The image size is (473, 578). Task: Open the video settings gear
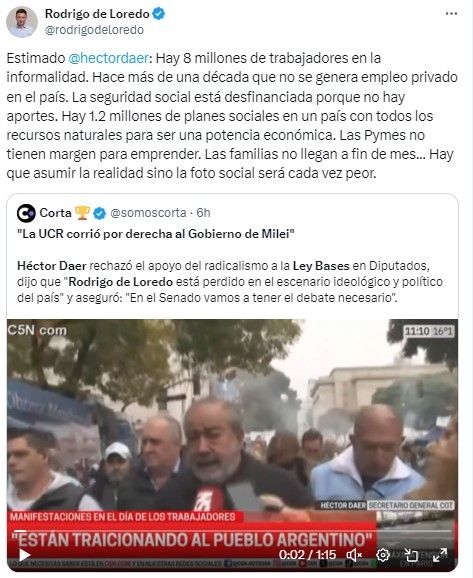[x=383, y=555]
